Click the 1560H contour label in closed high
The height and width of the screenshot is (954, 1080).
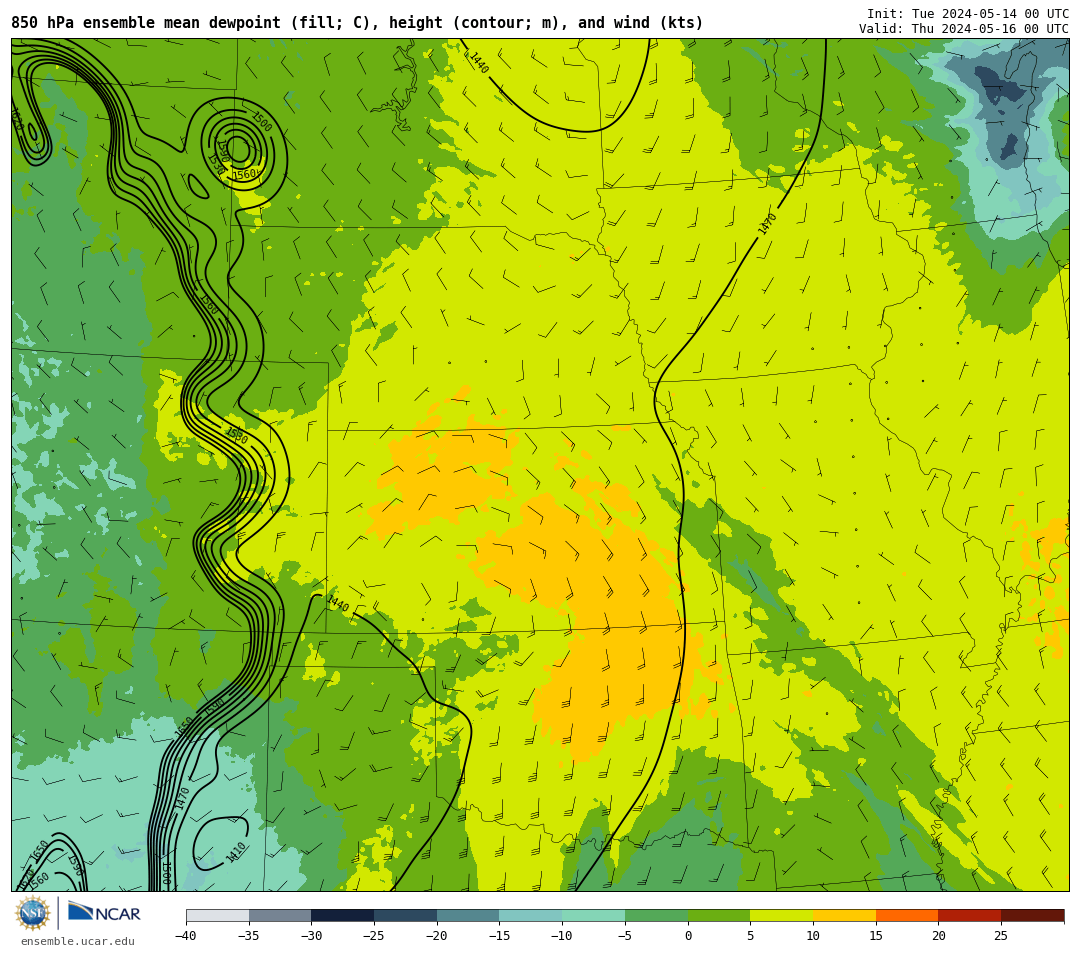pos(247,174)
